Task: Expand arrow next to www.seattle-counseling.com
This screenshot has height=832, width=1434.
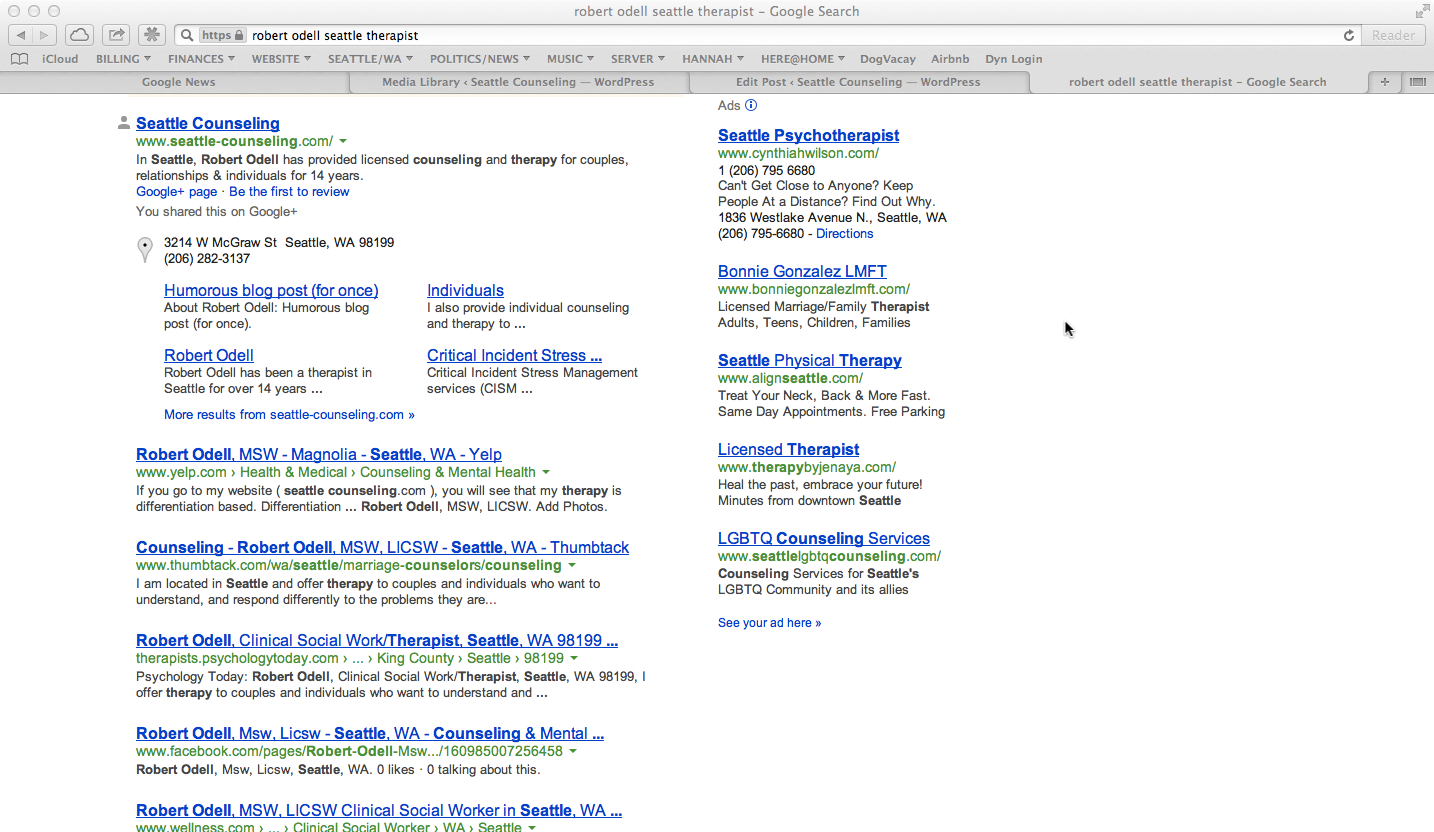Action: (343, 142)
